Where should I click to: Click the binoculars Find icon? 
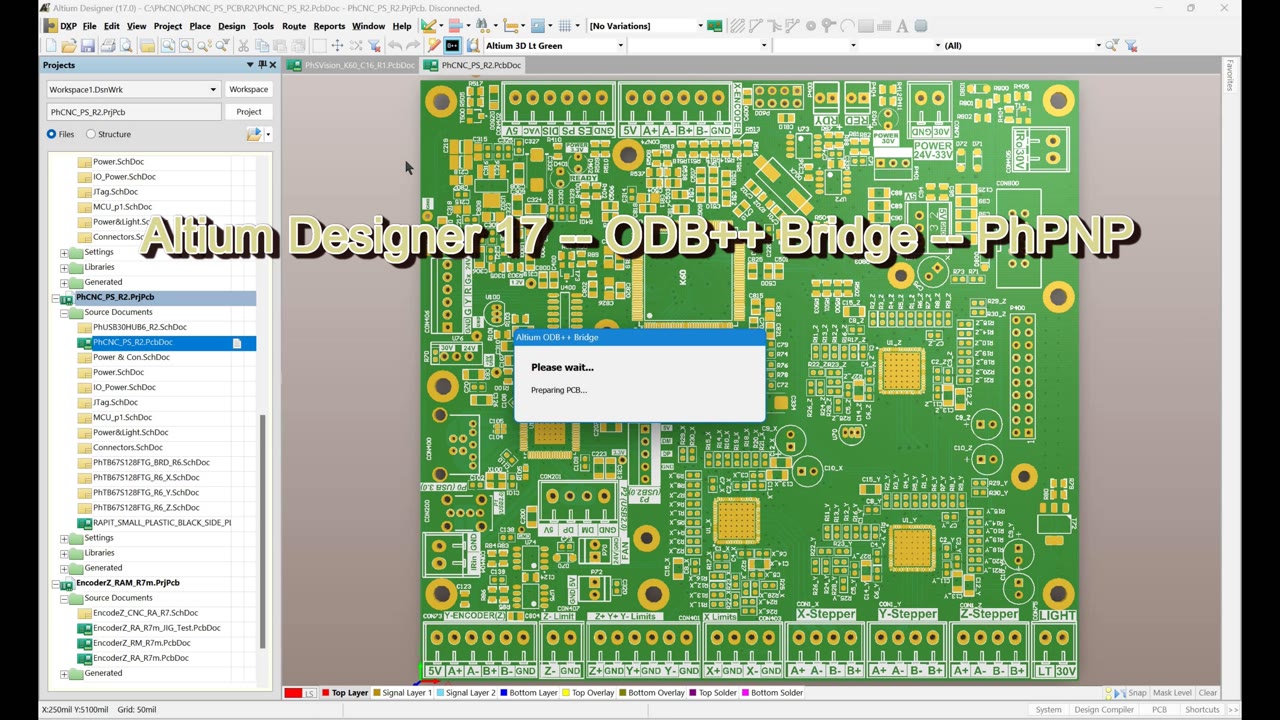tap(481, 26)
